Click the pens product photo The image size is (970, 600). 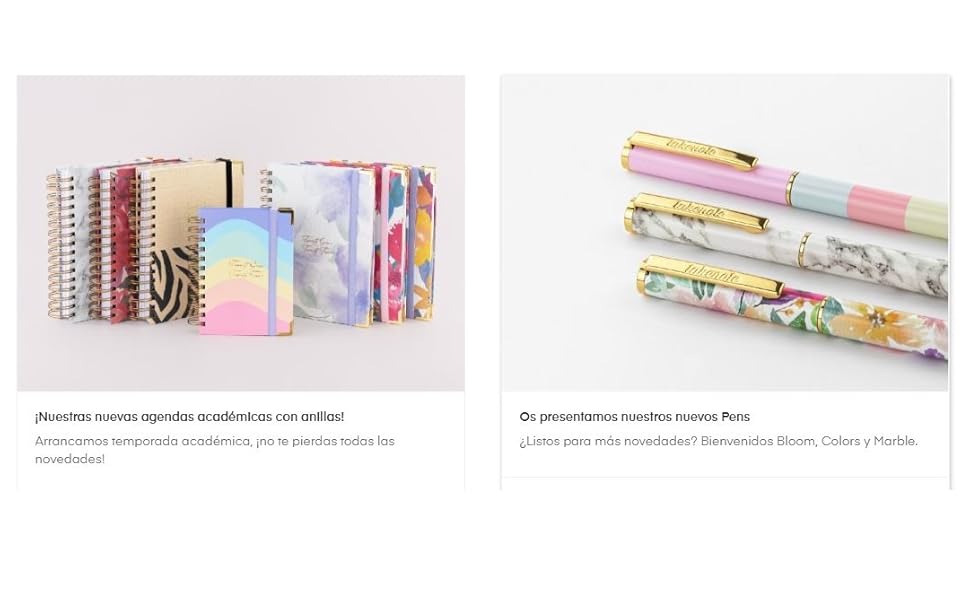724,233
